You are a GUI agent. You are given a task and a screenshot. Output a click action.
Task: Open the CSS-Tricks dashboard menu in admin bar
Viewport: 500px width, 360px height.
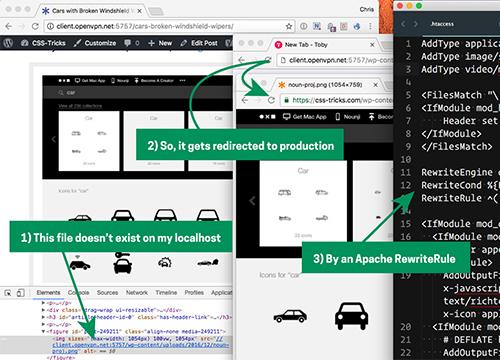coord(43,43)
